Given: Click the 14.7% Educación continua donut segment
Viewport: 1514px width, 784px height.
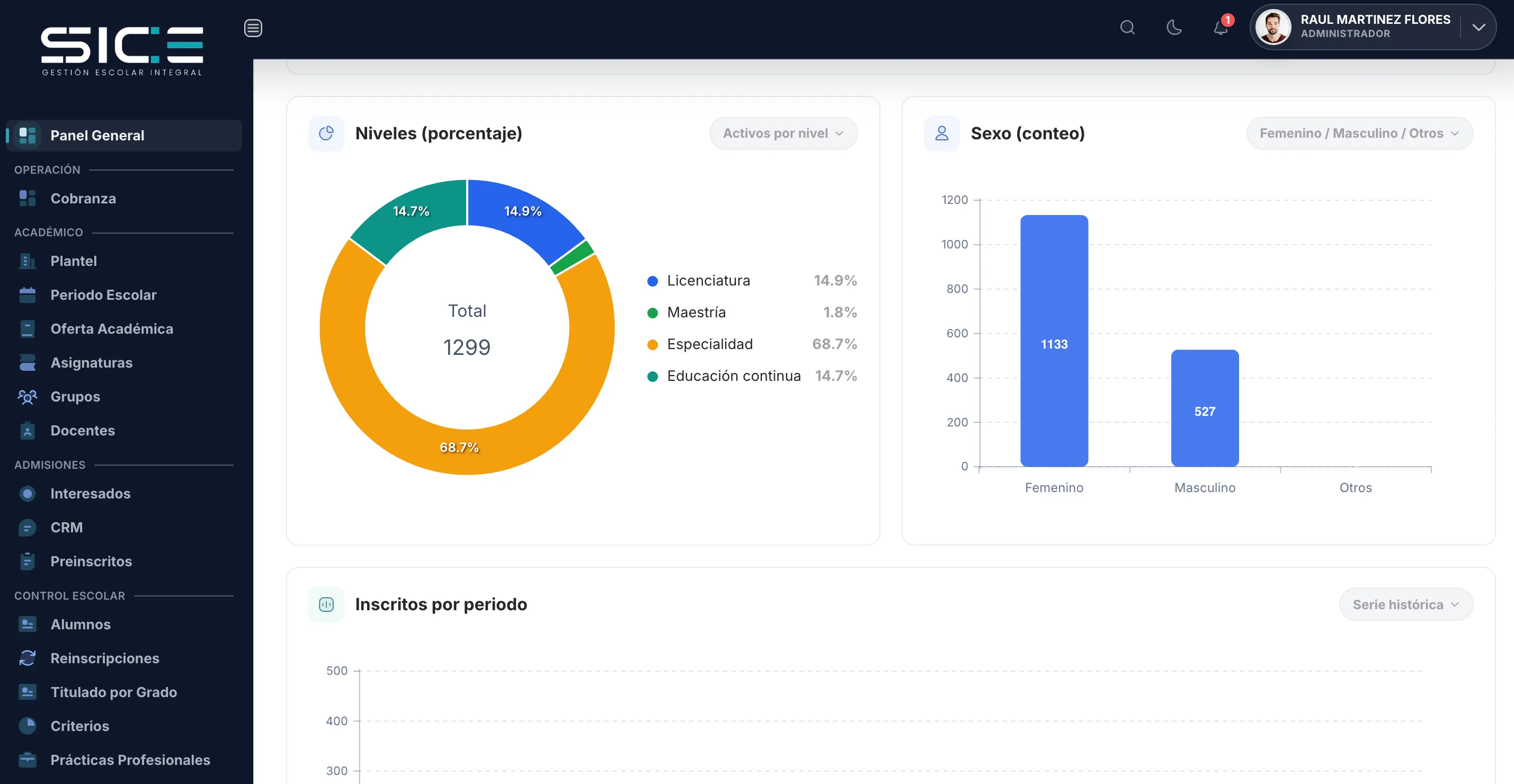Looking at the screenshot, I should click(x=411, y=211).
